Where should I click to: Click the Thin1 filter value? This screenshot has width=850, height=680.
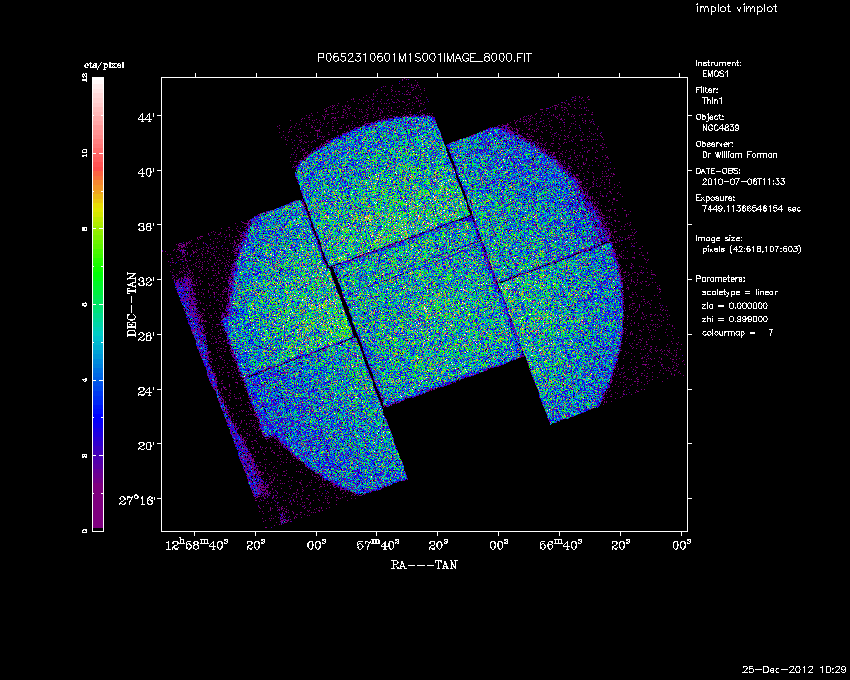[712, 101]
